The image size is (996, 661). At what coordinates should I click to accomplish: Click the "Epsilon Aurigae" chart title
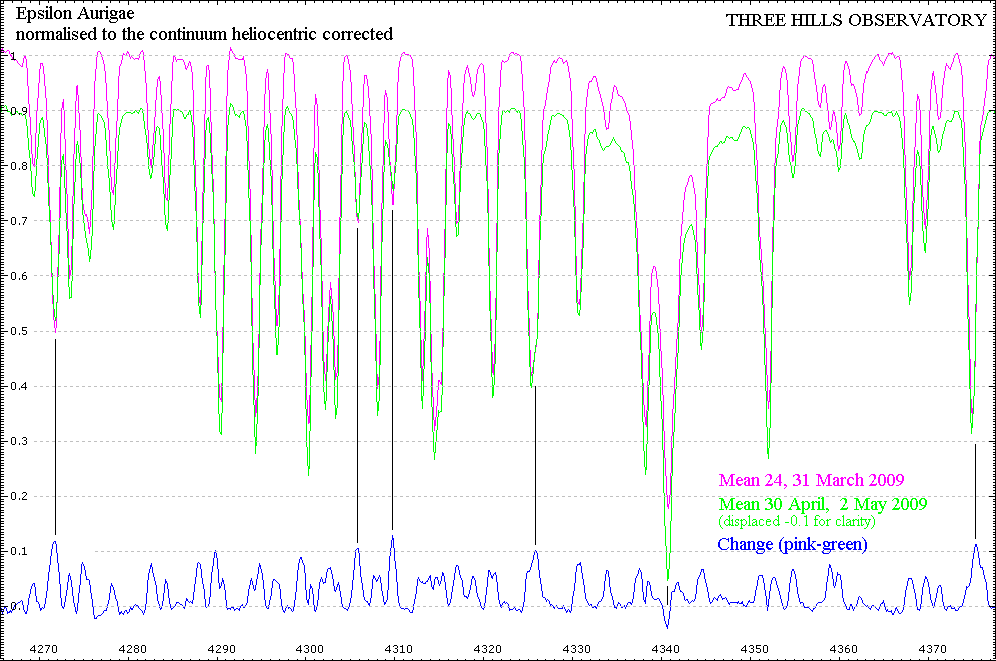coord(75,13)
